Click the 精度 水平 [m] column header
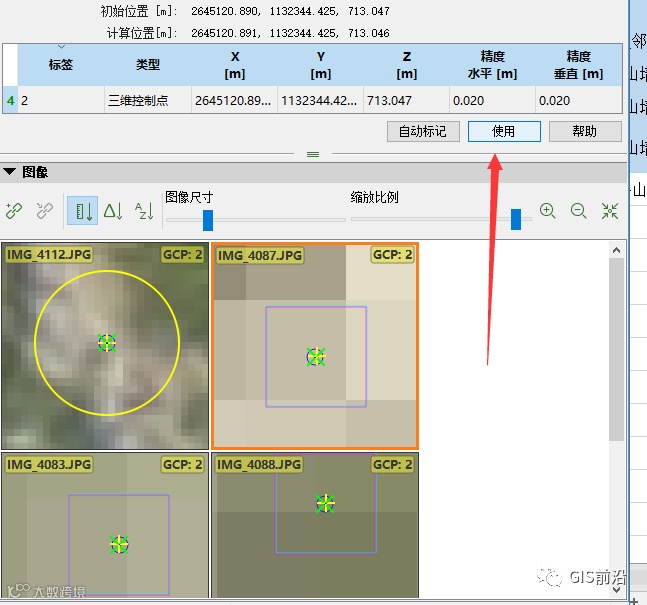The image size is (647, 605). [492, 65]
